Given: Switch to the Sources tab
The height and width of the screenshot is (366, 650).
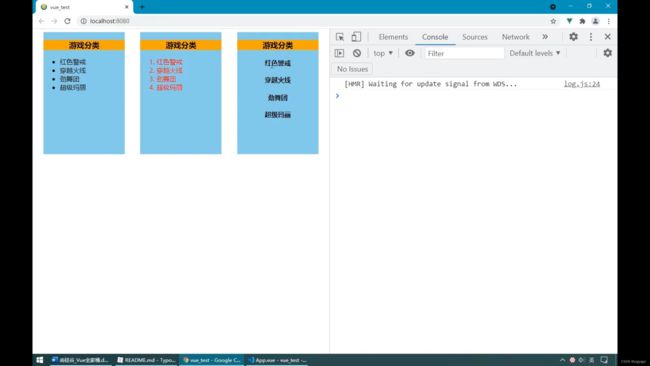Looking at the screenshot, I should [475, 37].
